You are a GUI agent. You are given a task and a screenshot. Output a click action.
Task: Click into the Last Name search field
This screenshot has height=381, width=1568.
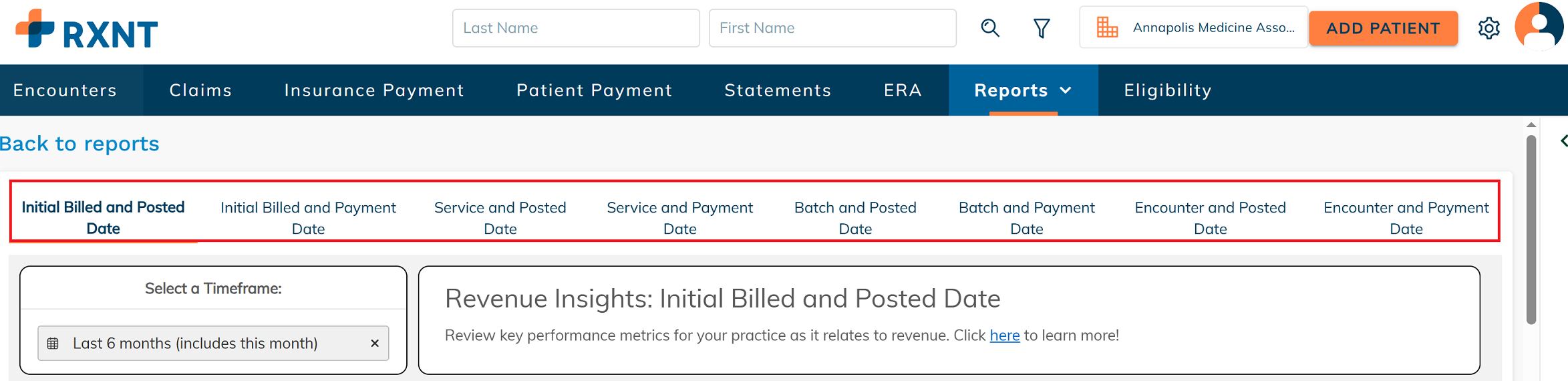[x=576, y=28]
